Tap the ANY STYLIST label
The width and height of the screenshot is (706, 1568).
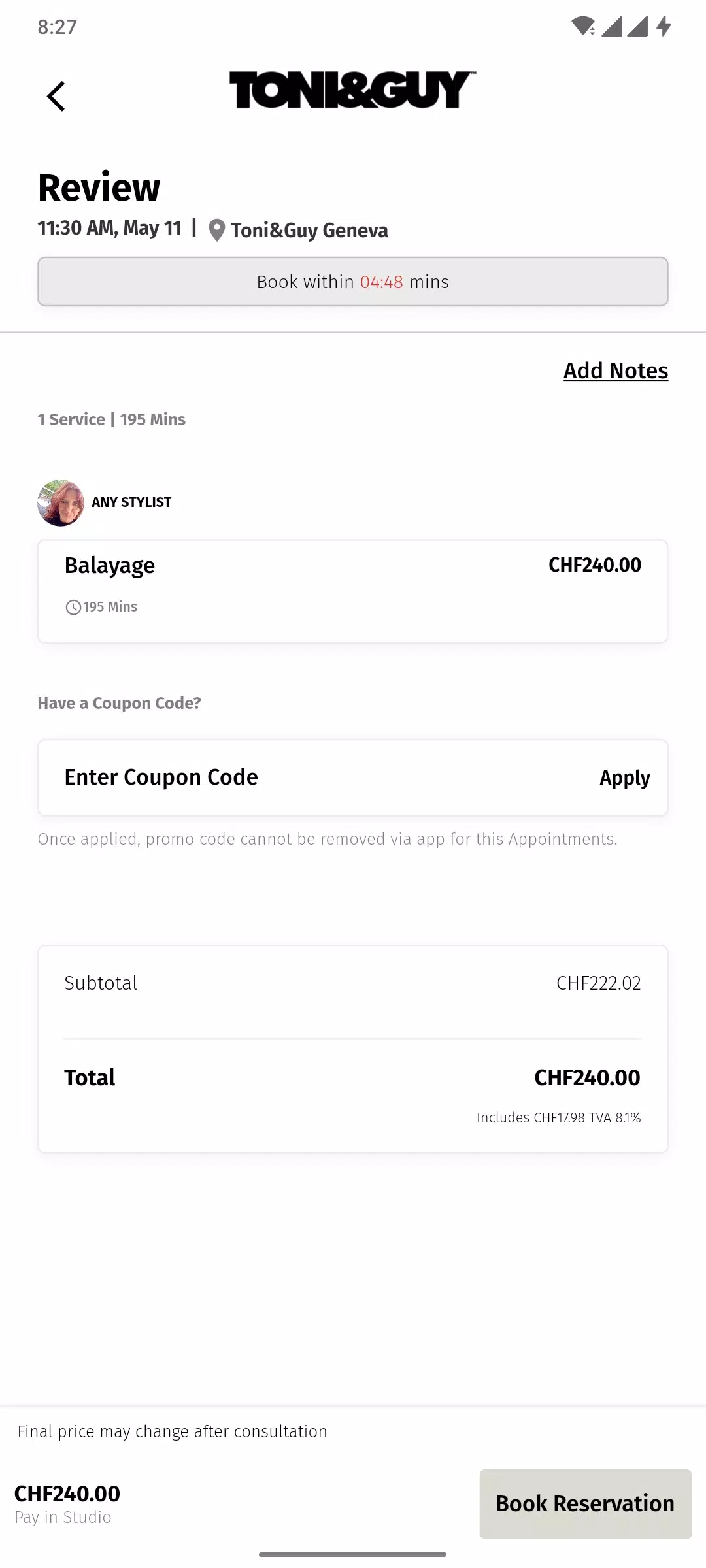click(x=131, y=502)
